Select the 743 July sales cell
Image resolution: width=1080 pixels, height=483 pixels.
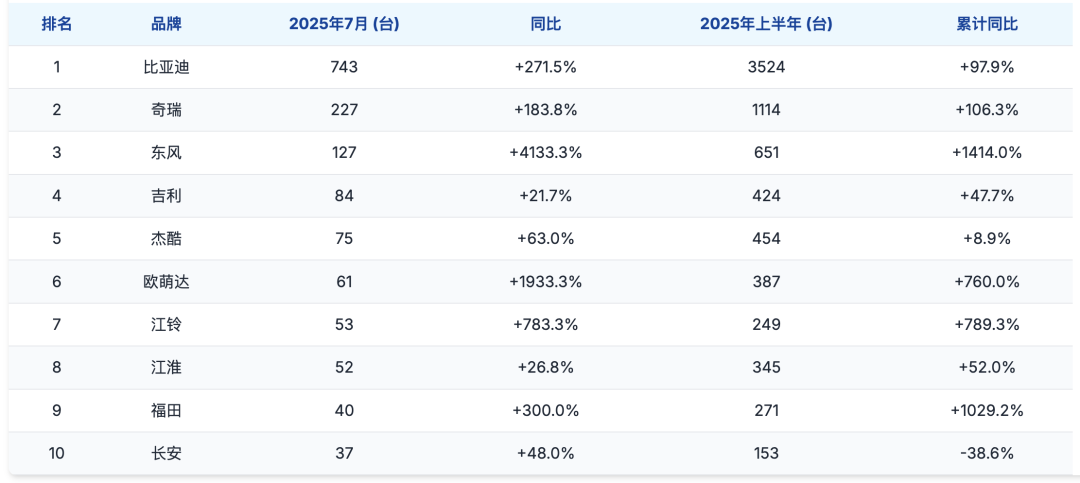pos(344,67)
